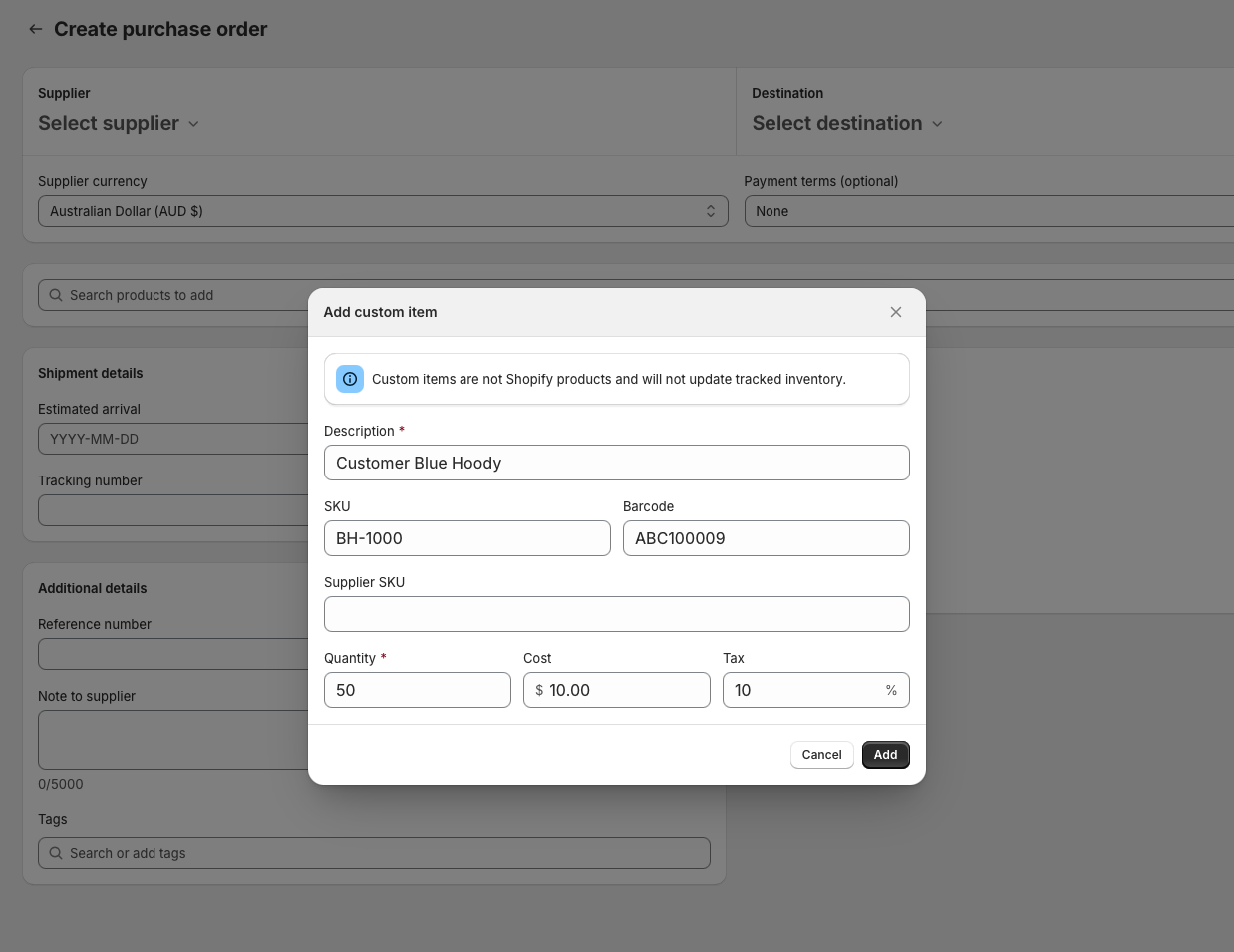Viewport: 1234px width, 952px height.
Task: Click the SKU field containing BH-1000
Action: pyautogui.click(x=467, y=538)
